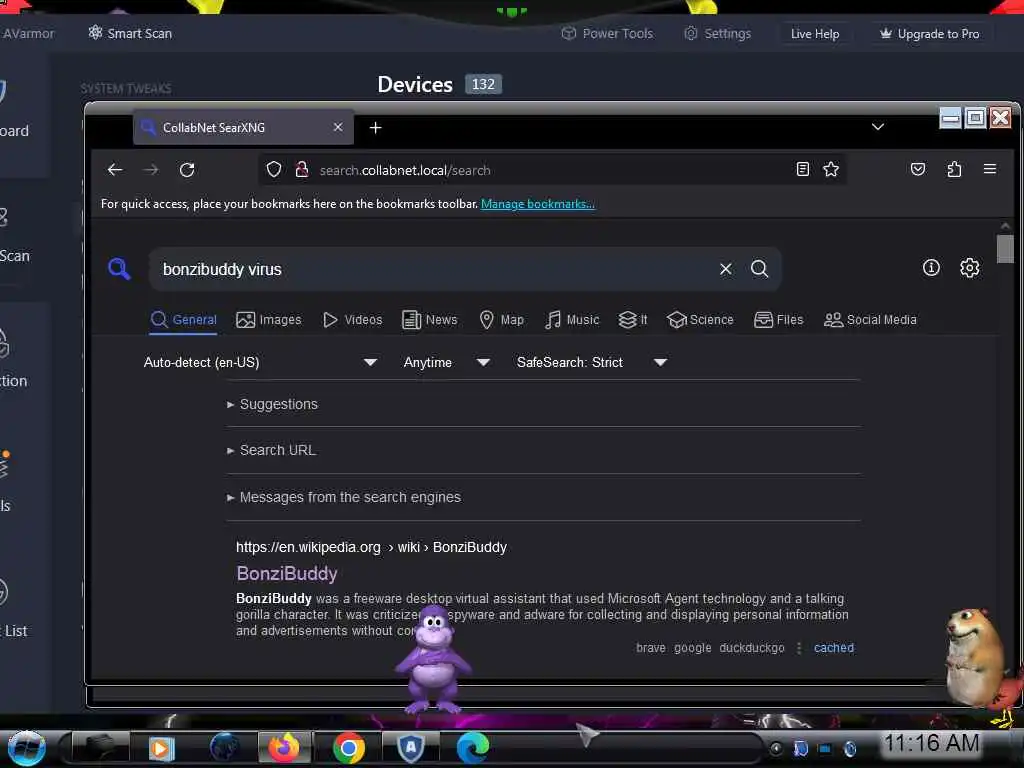Reload the page with the refresh icon
Screen dimensions: 1024x768
pyautogui.click(x=187, y=170)
